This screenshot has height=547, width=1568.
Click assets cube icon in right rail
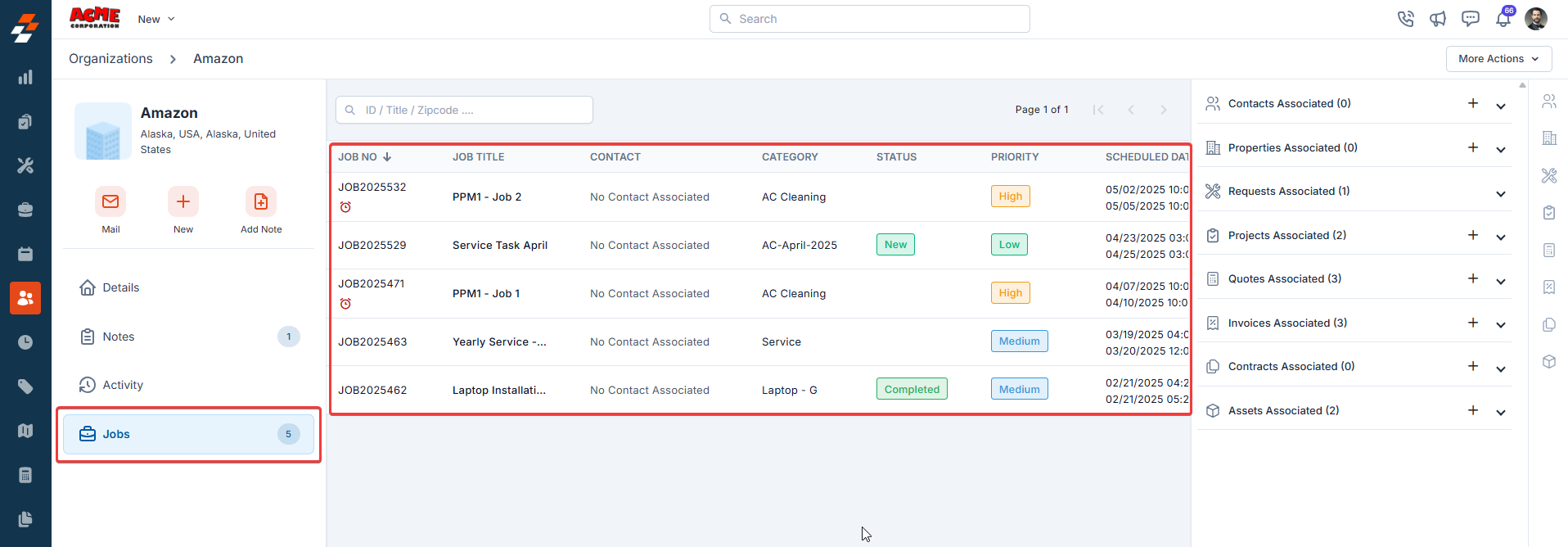click(1549, 361)
